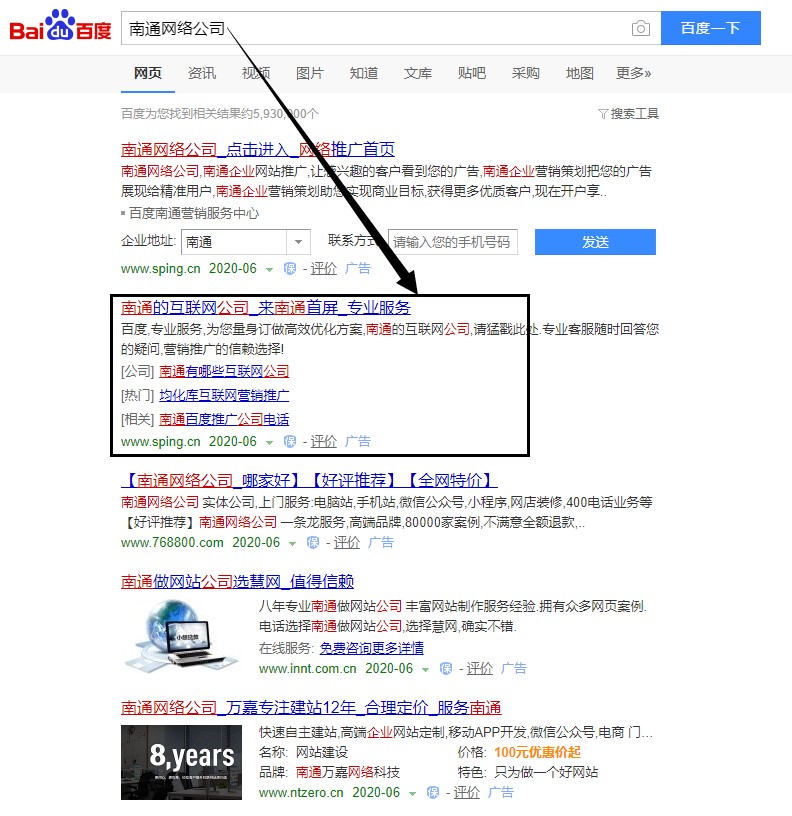This screenshot has width=792, height=816.
Task: Click the www.768800.com URL
Action: pos(172,543)
